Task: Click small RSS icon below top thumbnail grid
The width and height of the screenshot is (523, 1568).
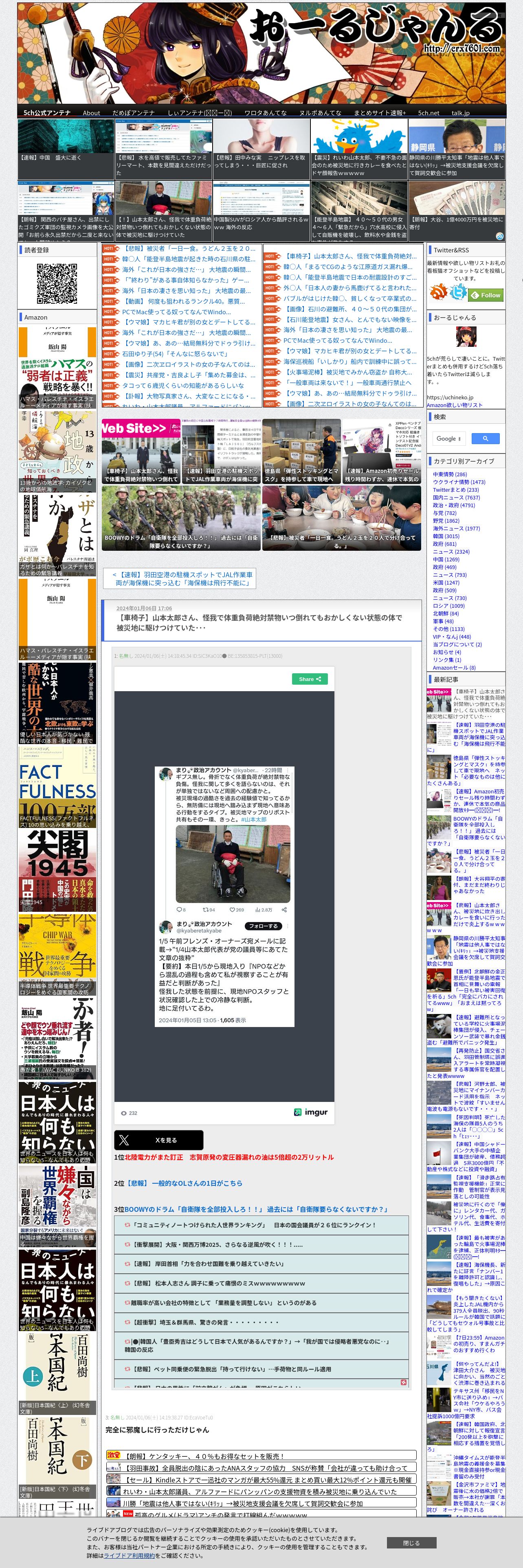Action: click(x=499, y=236)
